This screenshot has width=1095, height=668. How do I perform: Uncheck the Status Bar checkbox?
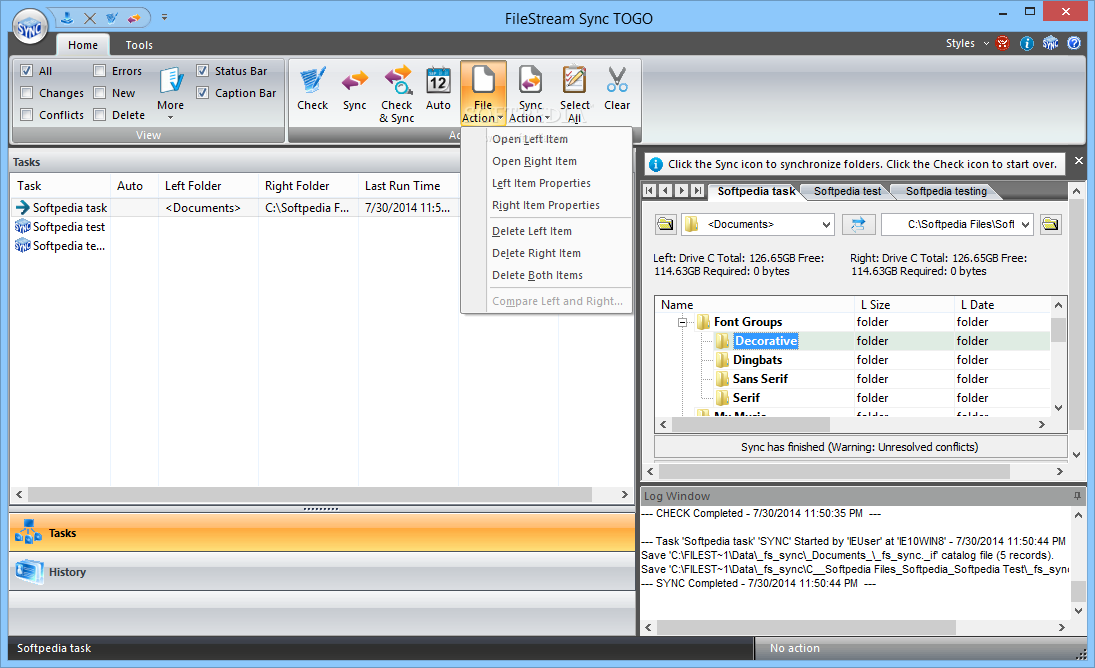[x=203, y=70]
